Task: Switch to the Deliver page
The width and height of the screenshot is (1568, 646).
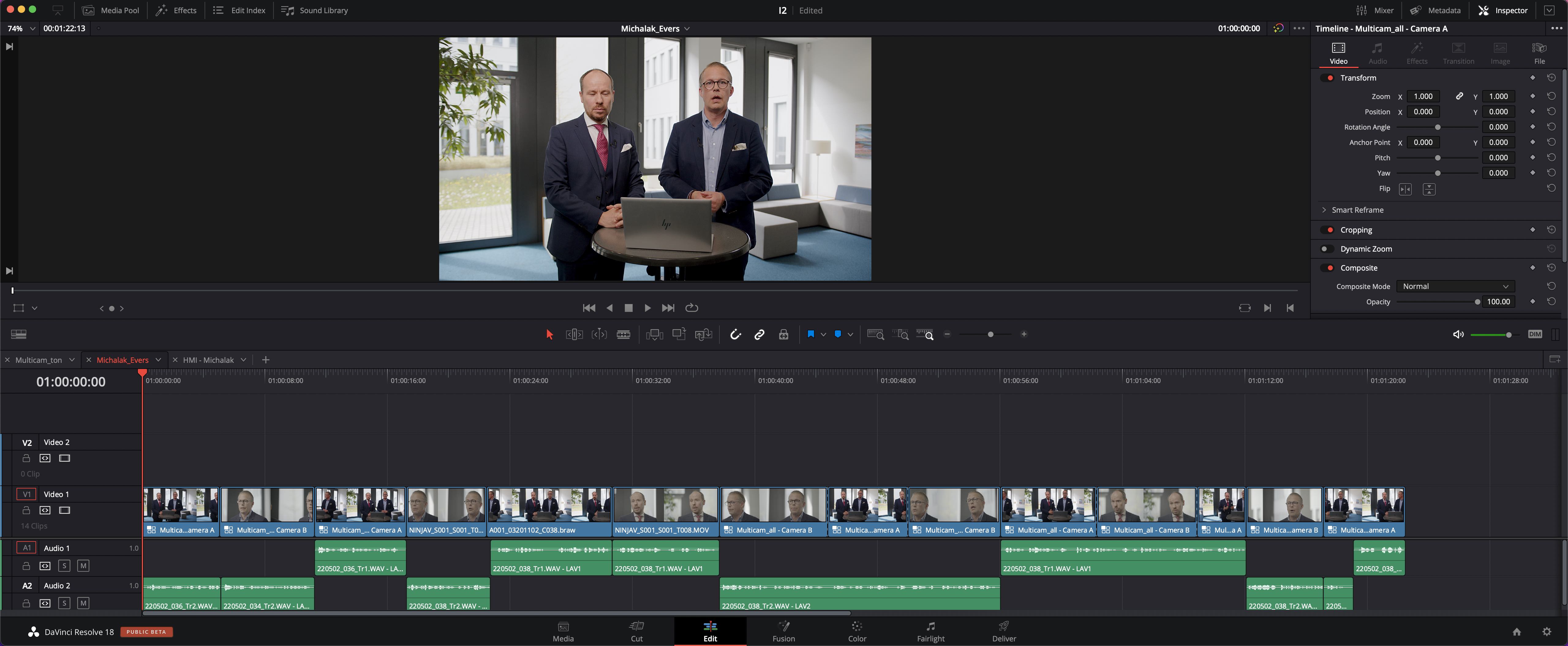Action: (1004, 631)
